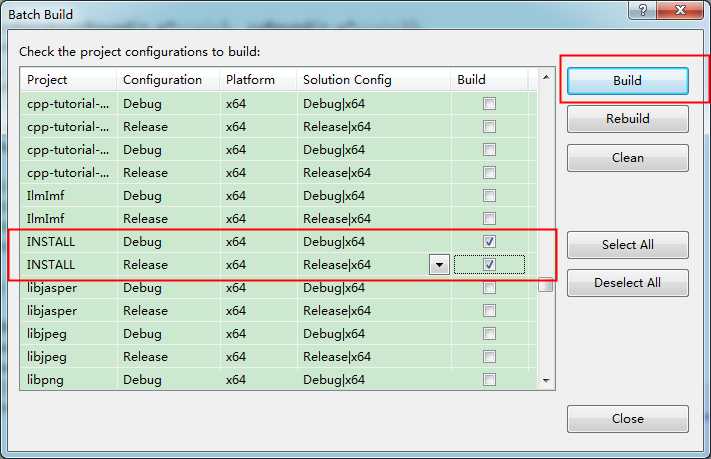Viewport: 711px width, 459px height.
Task: Open the Solution Config dropdown on INSTALL Release
Action: (x=439, y=265)
